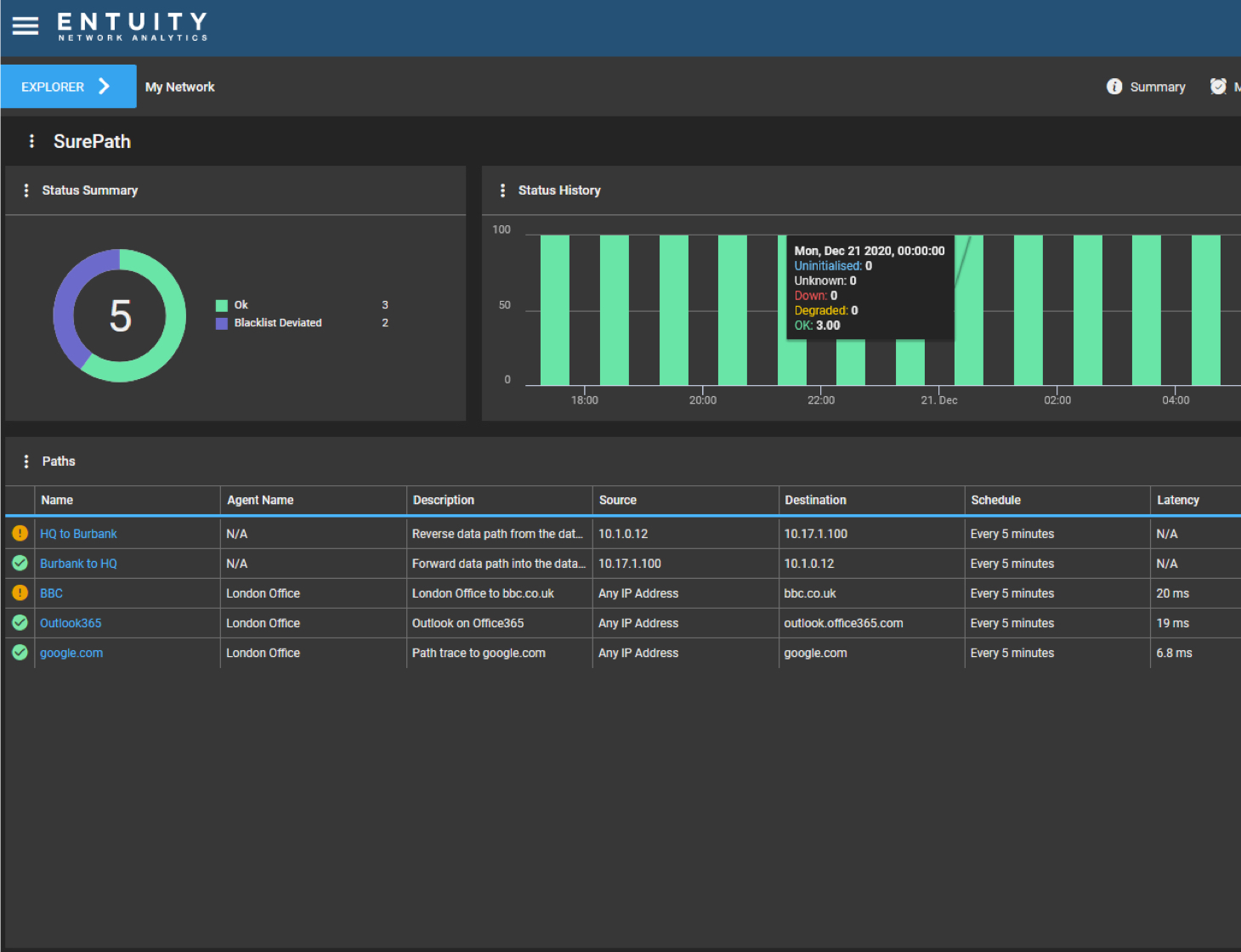Click the center of the status donut chart
This screenshot has height=952, width=1241.
pos(119,315)
